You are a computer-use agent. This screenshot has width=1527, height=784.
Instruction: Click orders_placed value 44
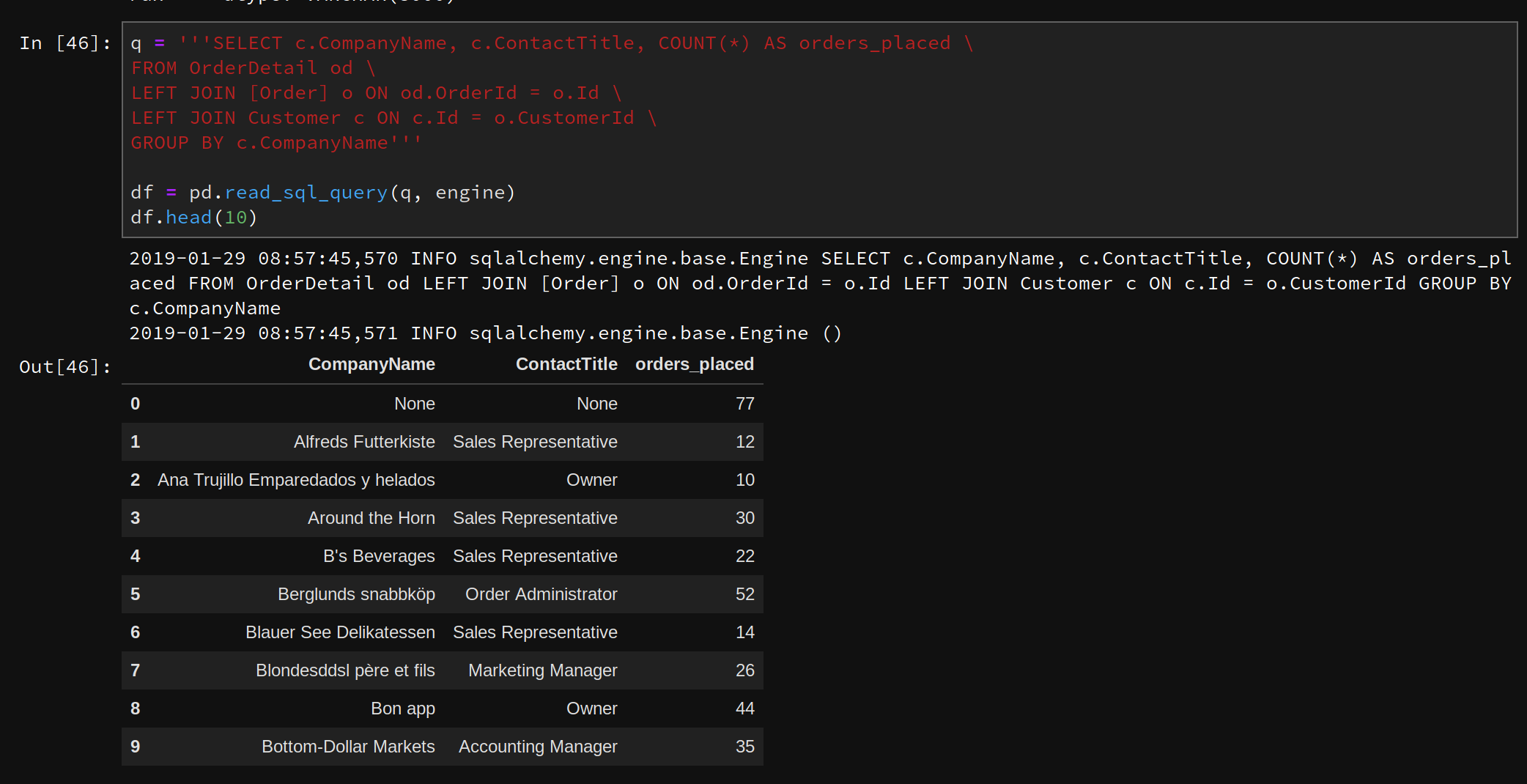[x=745, y=709]
